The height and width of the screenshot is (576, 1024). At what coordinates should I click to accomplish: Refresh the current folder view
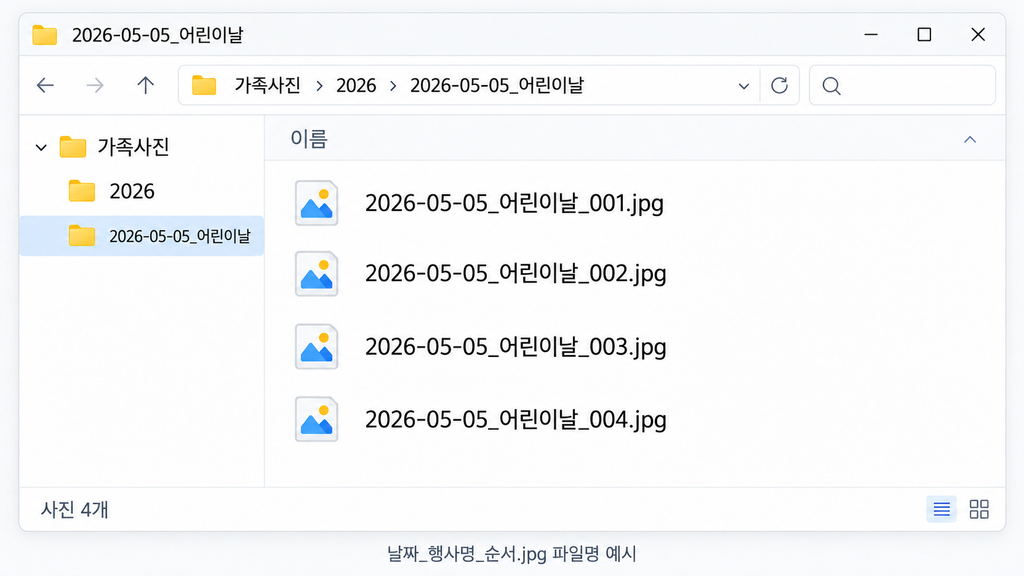779,85
